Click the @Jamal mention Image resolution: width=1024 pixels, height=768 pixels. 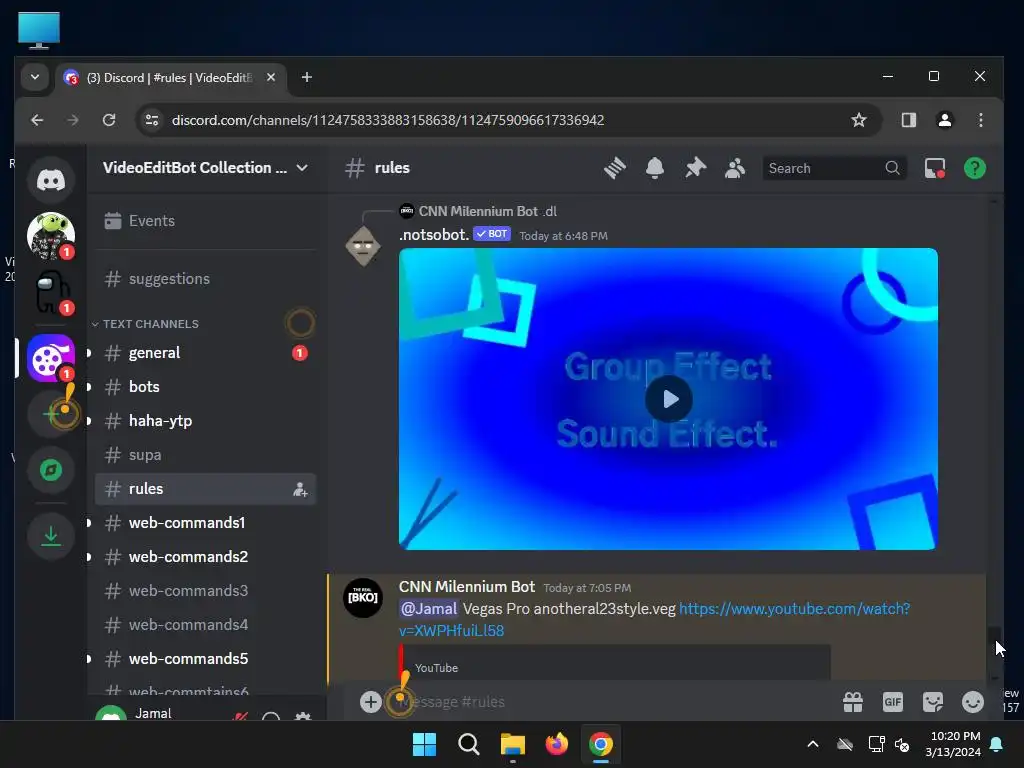coord(428,609)
